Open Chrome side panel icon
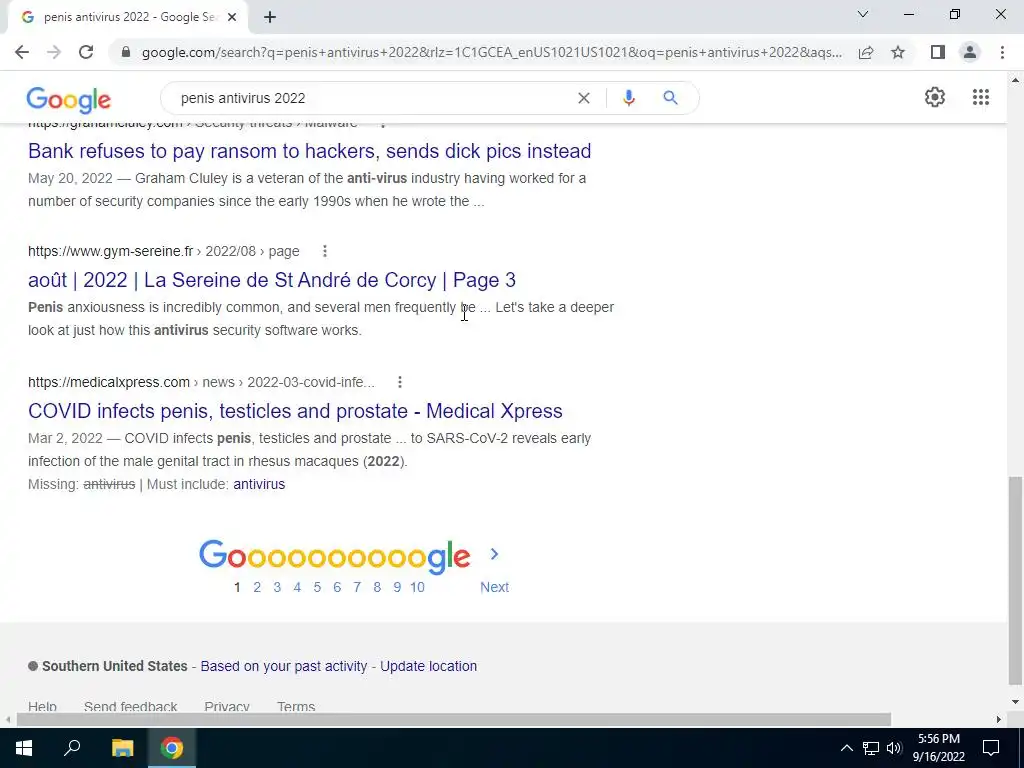Image resolution: width=1024 pixels, height=768 pixels. (x=938, y=52)
